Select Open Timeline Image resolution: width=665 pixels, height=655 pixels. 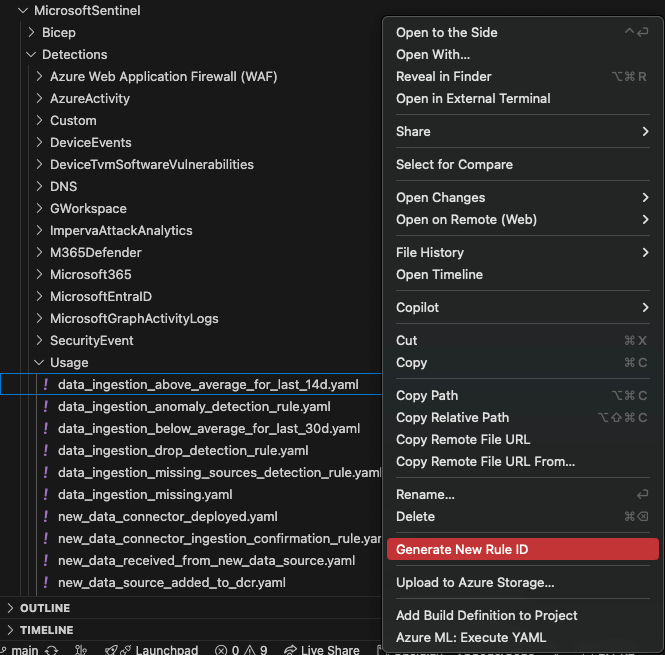point(522,275)
